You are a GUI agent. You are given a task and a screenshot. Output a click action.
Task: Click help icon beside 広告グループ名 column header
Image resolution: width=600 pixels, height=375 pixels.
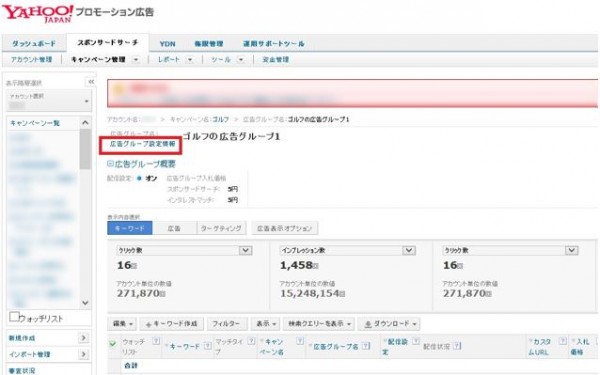coord(366,346)
